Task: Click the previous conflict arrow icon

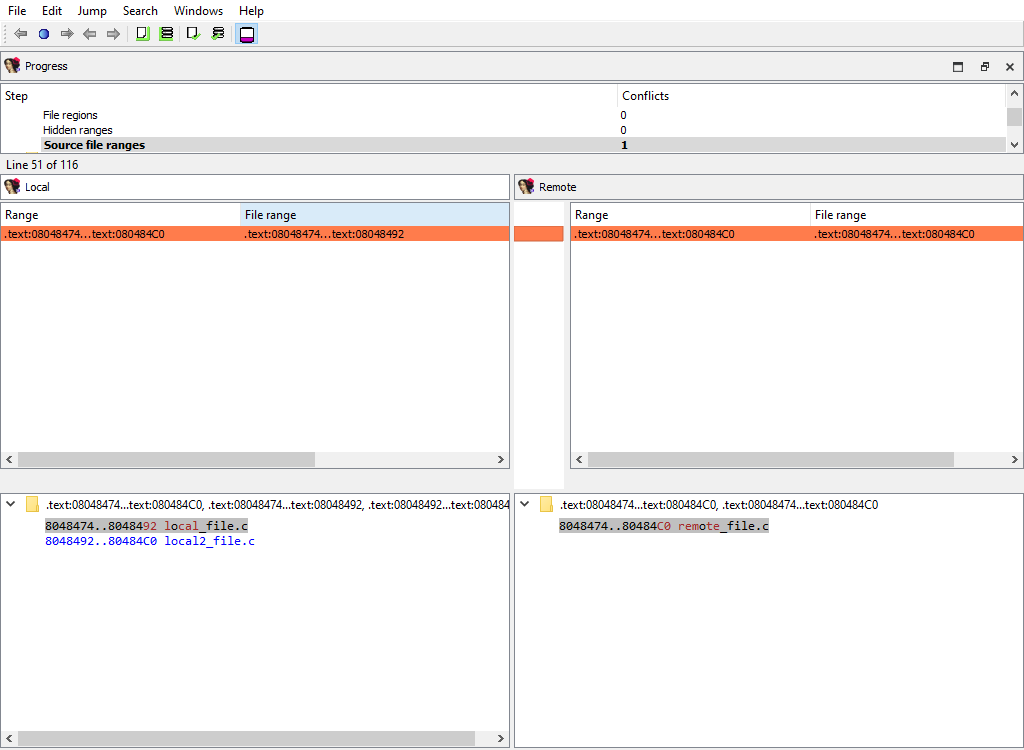Action: click(x=90, y=33)
